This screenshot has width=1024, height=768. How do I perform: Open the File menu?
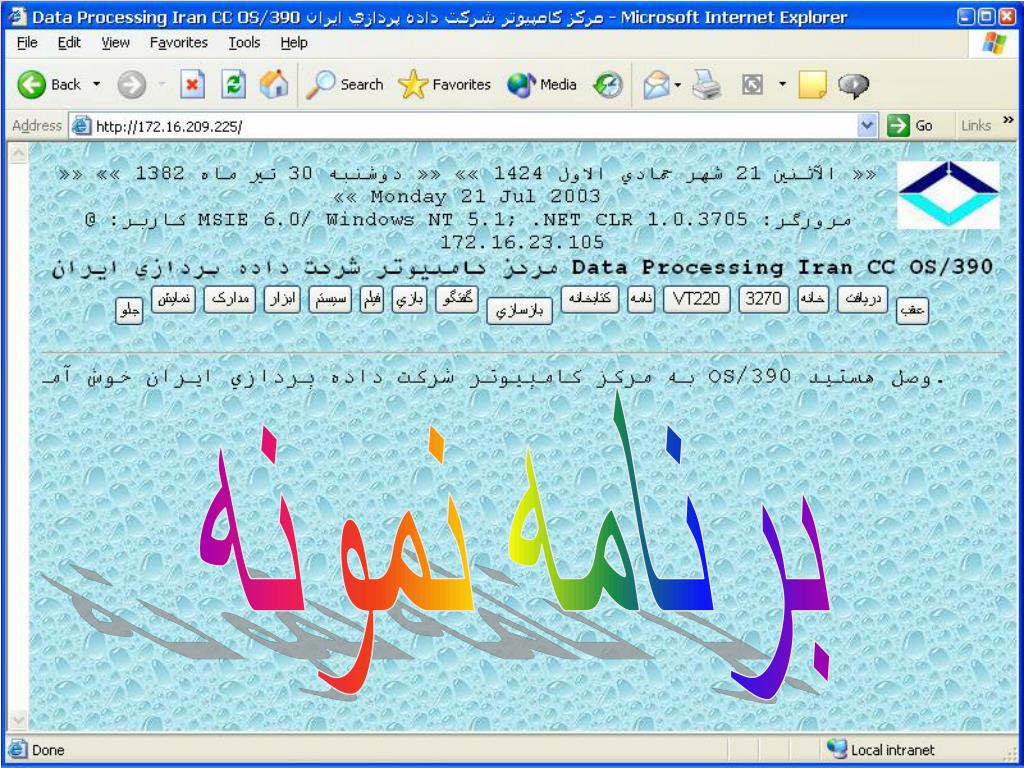[x=27, y=43]
